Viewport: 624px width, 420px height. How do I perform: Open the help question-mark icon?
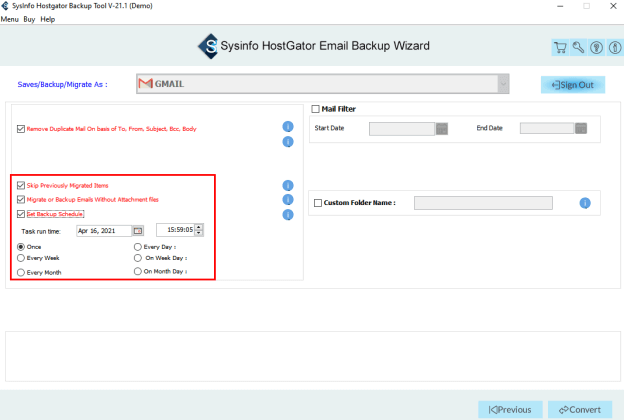[596, 47]
